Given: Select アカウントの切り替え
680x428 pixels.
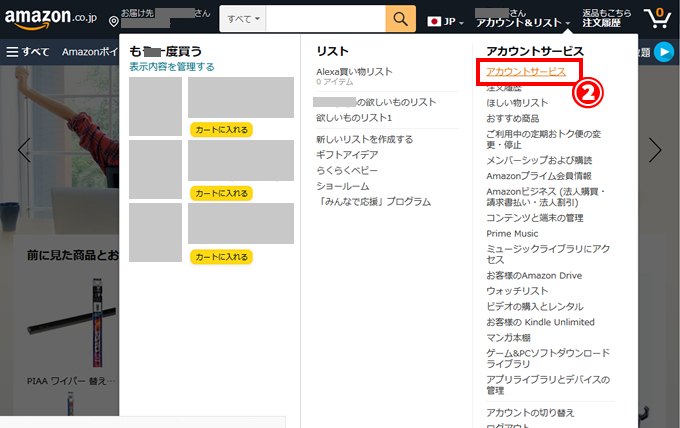Looking at the screenshot, I should point(530,413).
